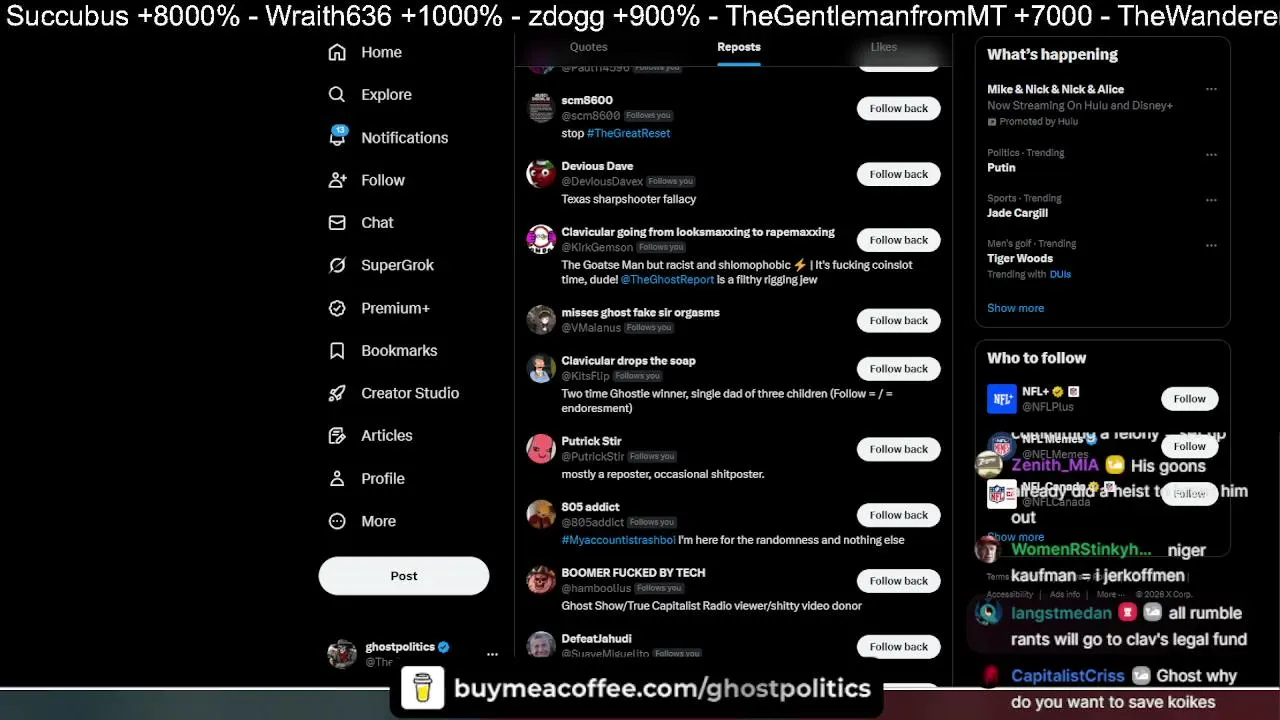Open the Notifications bell icon
The height and width of the screenshot is (720, 1280).
pos(337,137)
